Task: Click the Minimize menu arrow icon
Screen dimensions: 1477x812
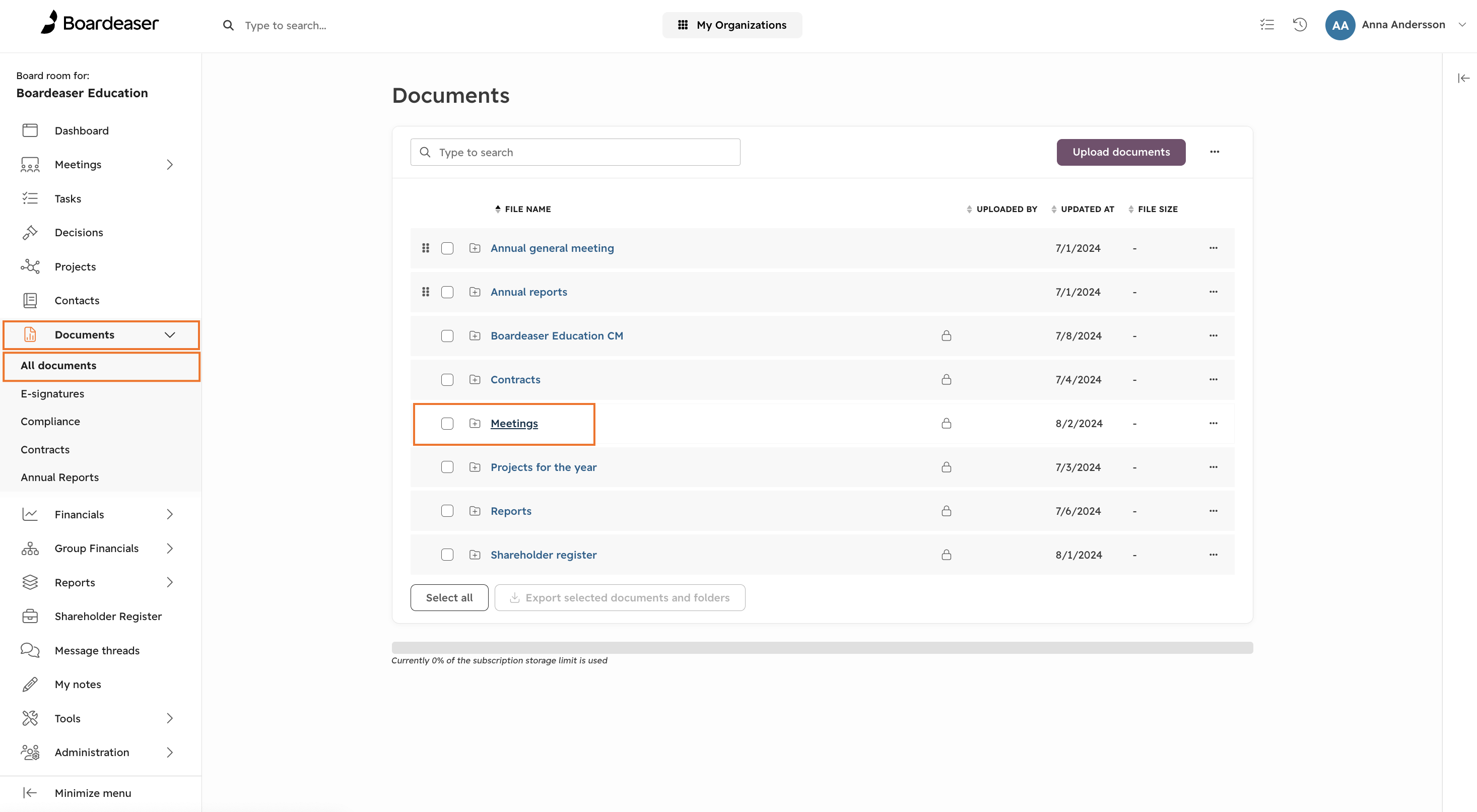Action: pyautogui.click(x=30, y=792)
